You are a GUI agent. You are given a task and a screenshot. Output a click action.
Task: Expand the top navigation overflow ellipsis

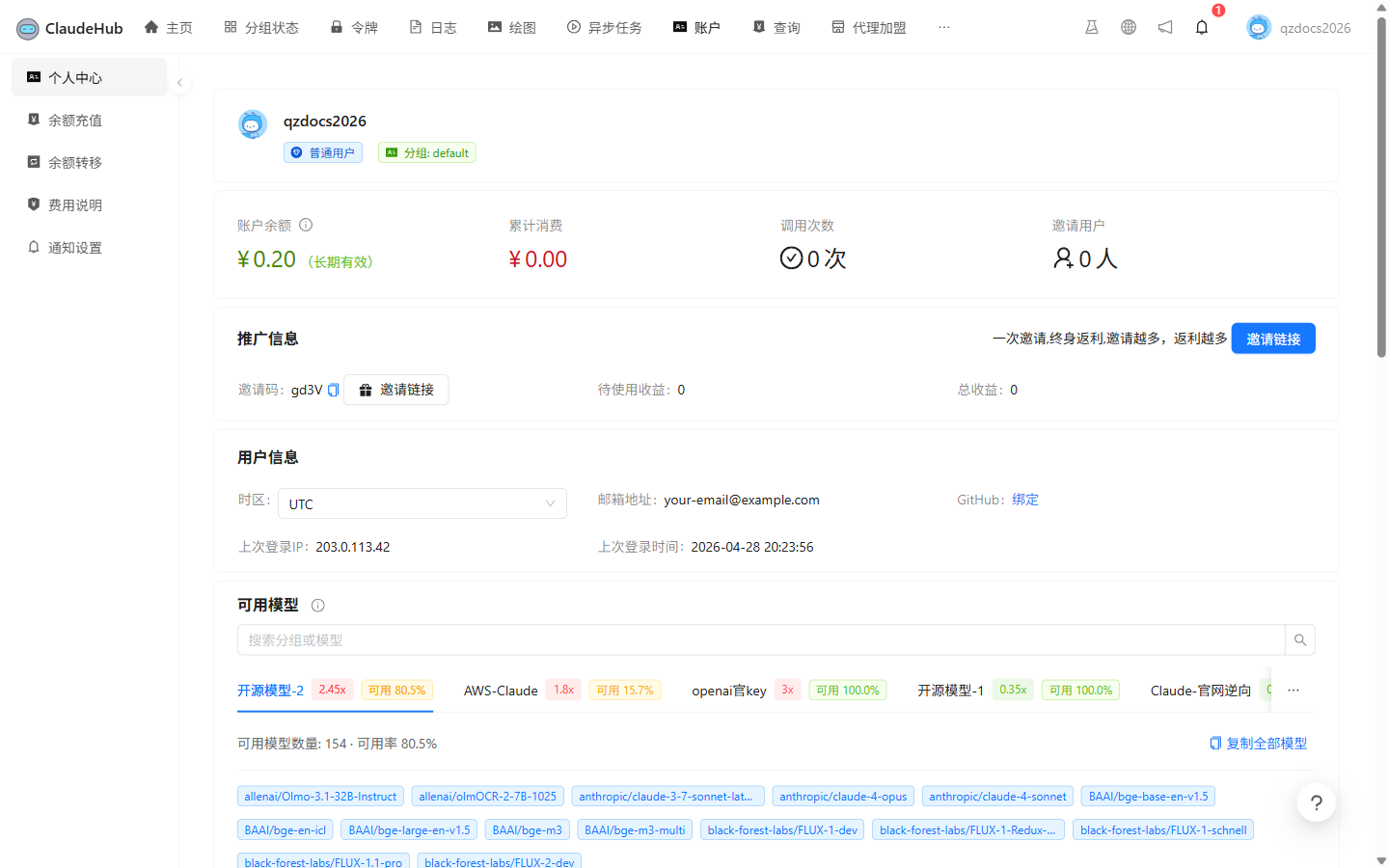click(x=944, y=28)
